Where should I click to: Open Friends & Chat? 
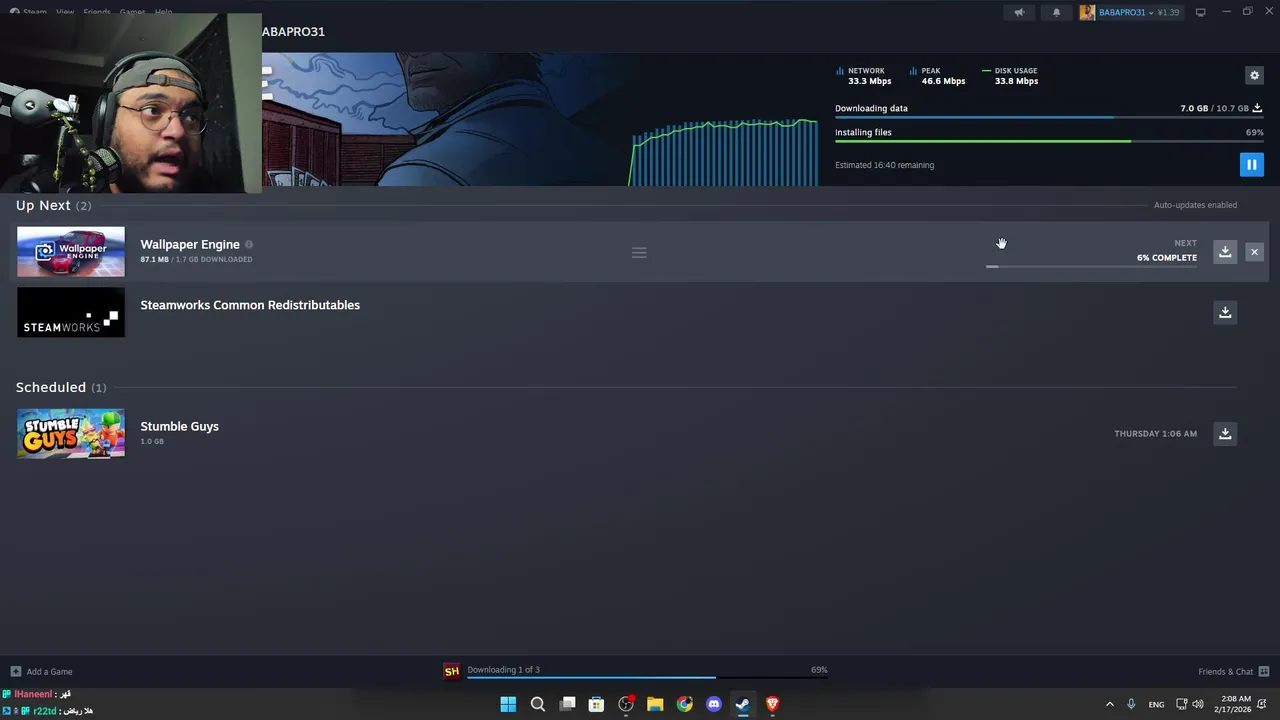pos(1233,671)
